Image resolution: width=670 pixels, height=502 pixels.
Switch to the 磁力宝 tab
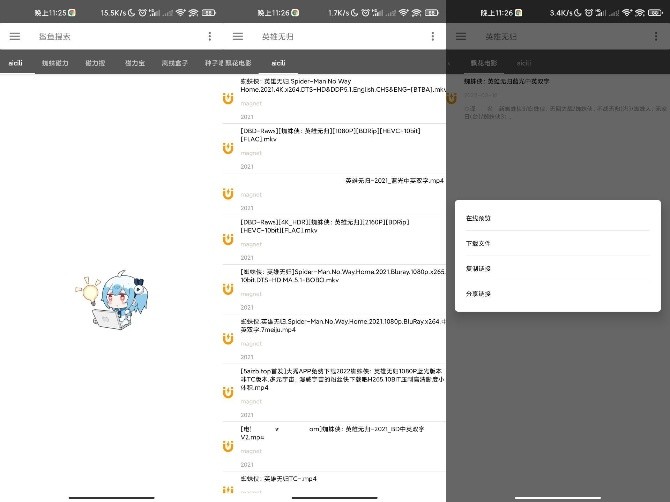click(x=135, y=63)
